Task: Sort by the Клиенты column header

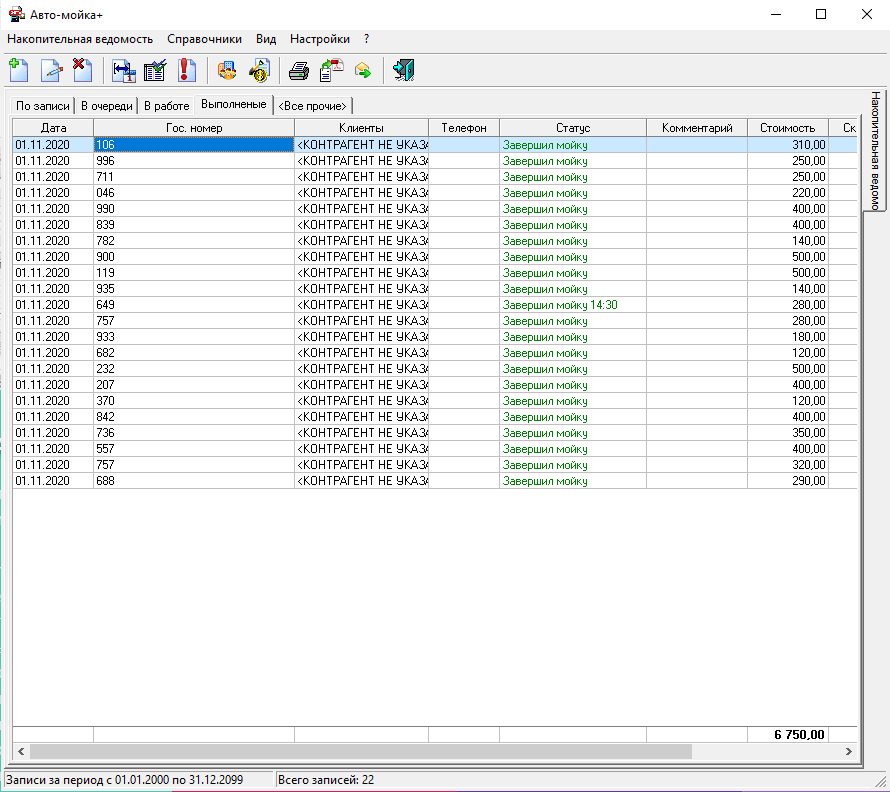Action: tap(362, 128)
